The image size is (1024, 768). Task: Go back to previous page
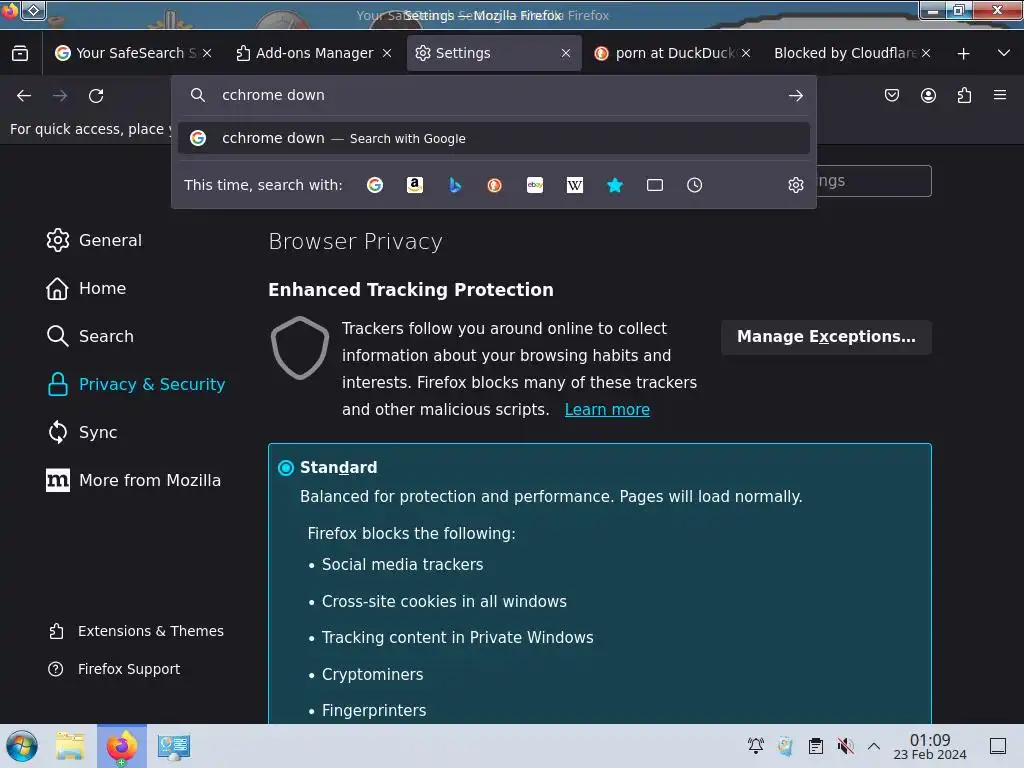24,96
